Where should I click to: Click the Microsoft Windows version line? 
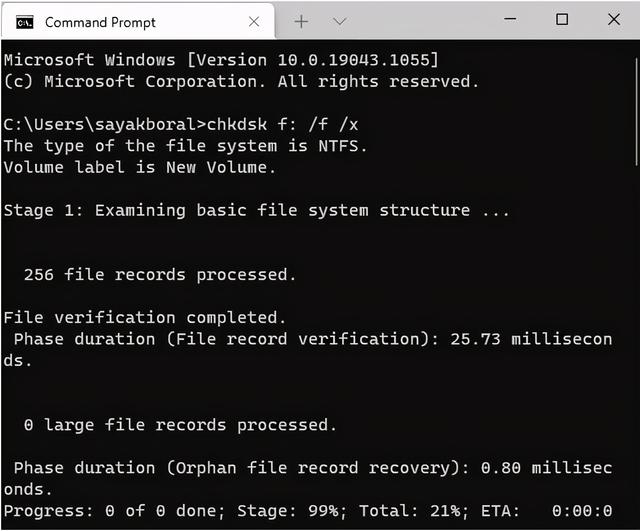coord(221,60)
